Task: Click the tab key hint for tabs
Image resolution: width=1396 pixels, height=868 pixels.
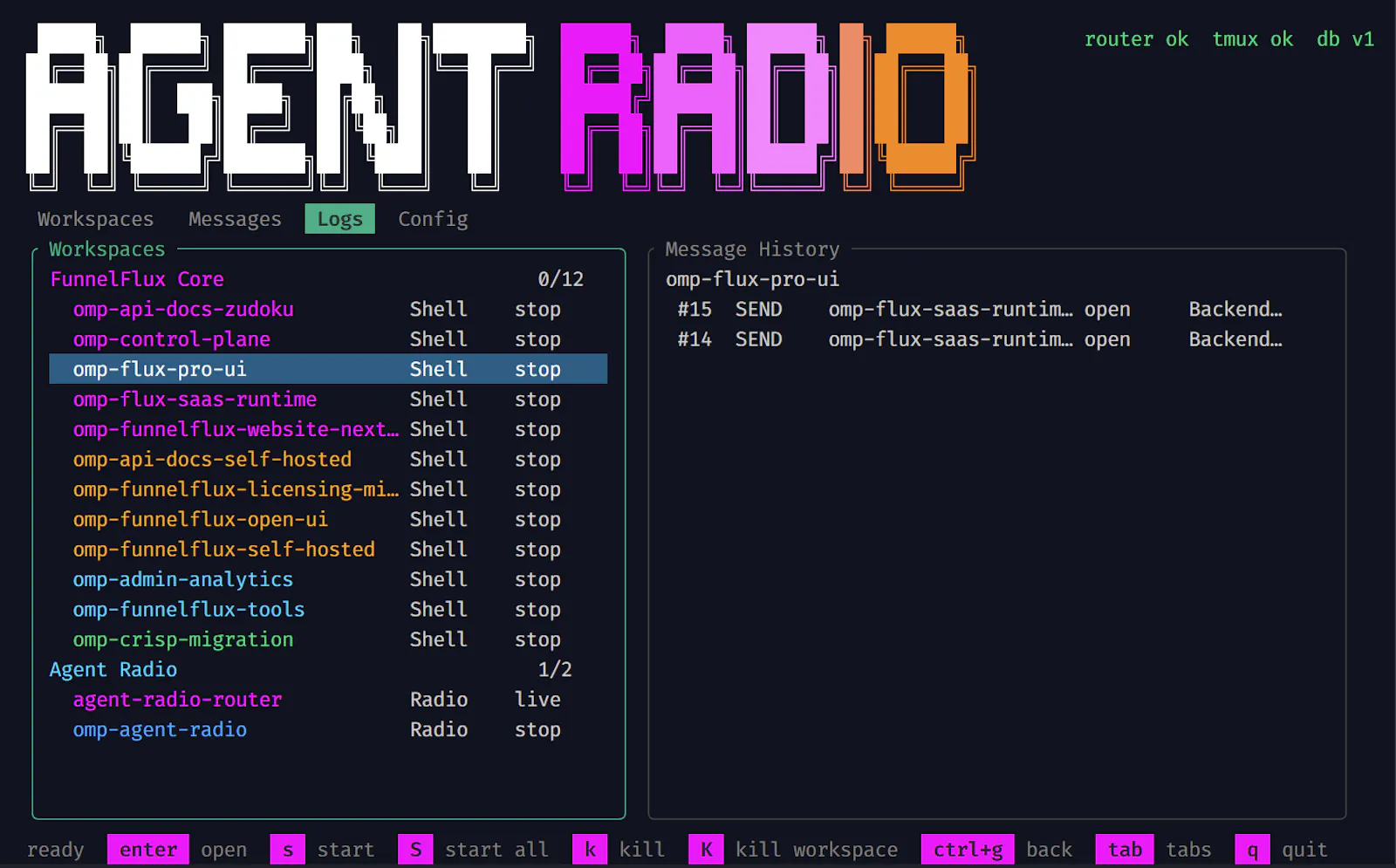Action: (x=1125, y=850)
